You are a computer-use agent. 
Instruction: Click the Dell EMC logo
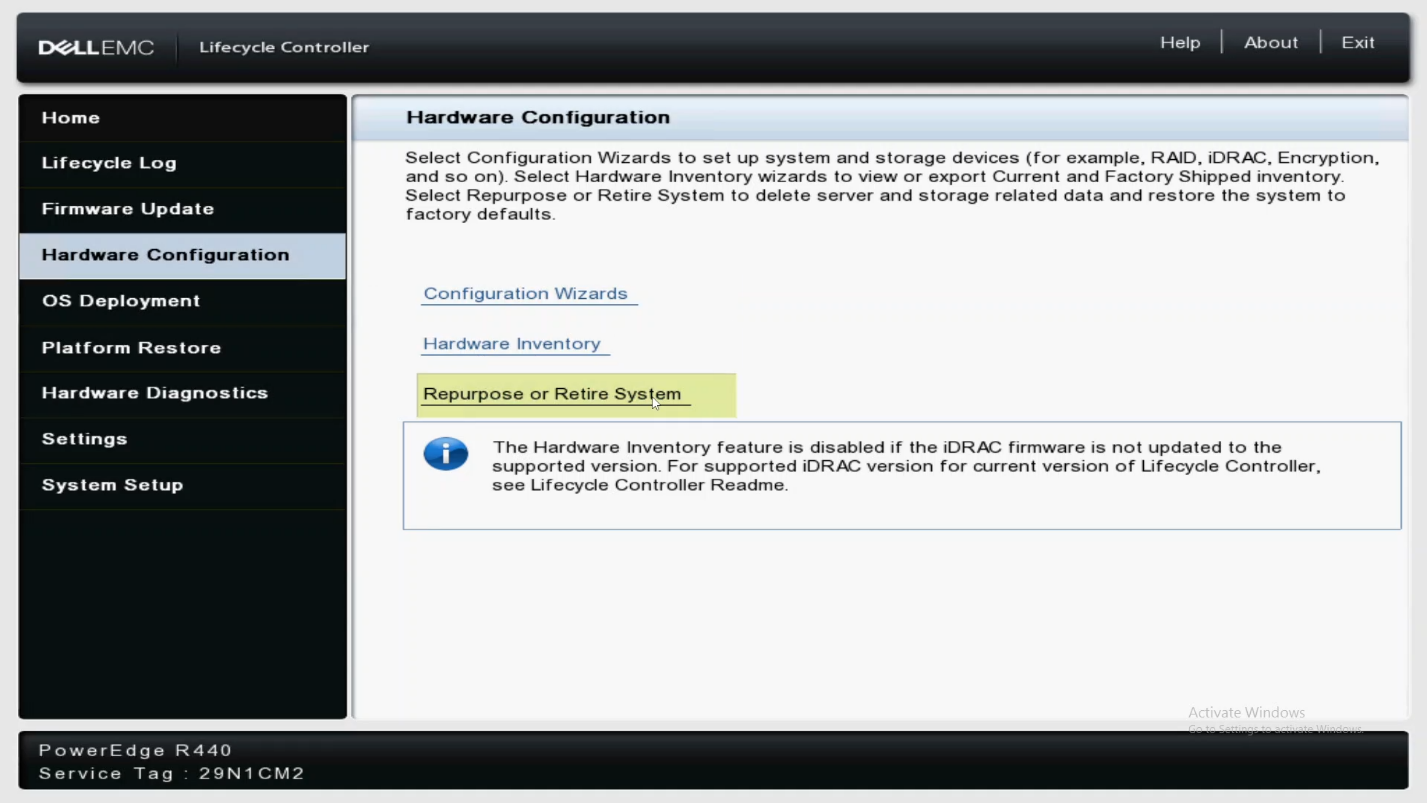tap(96, 46)
